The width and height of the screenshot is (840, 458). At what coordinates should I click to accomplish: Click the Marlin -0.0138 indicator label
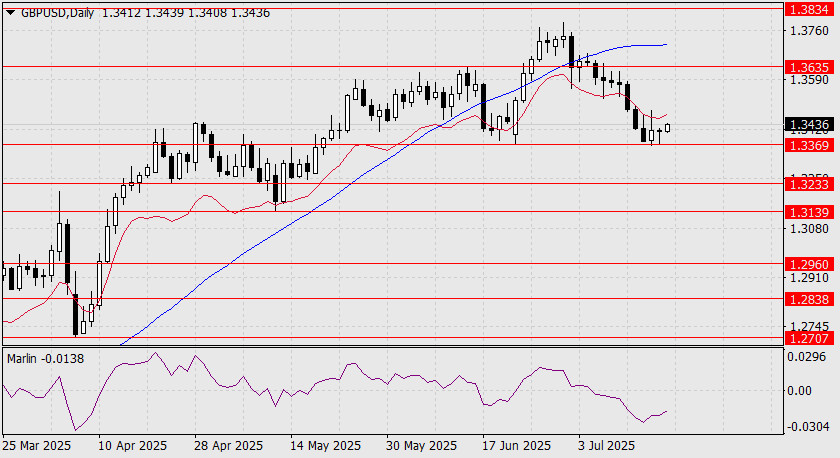click(x=46, y=358)
